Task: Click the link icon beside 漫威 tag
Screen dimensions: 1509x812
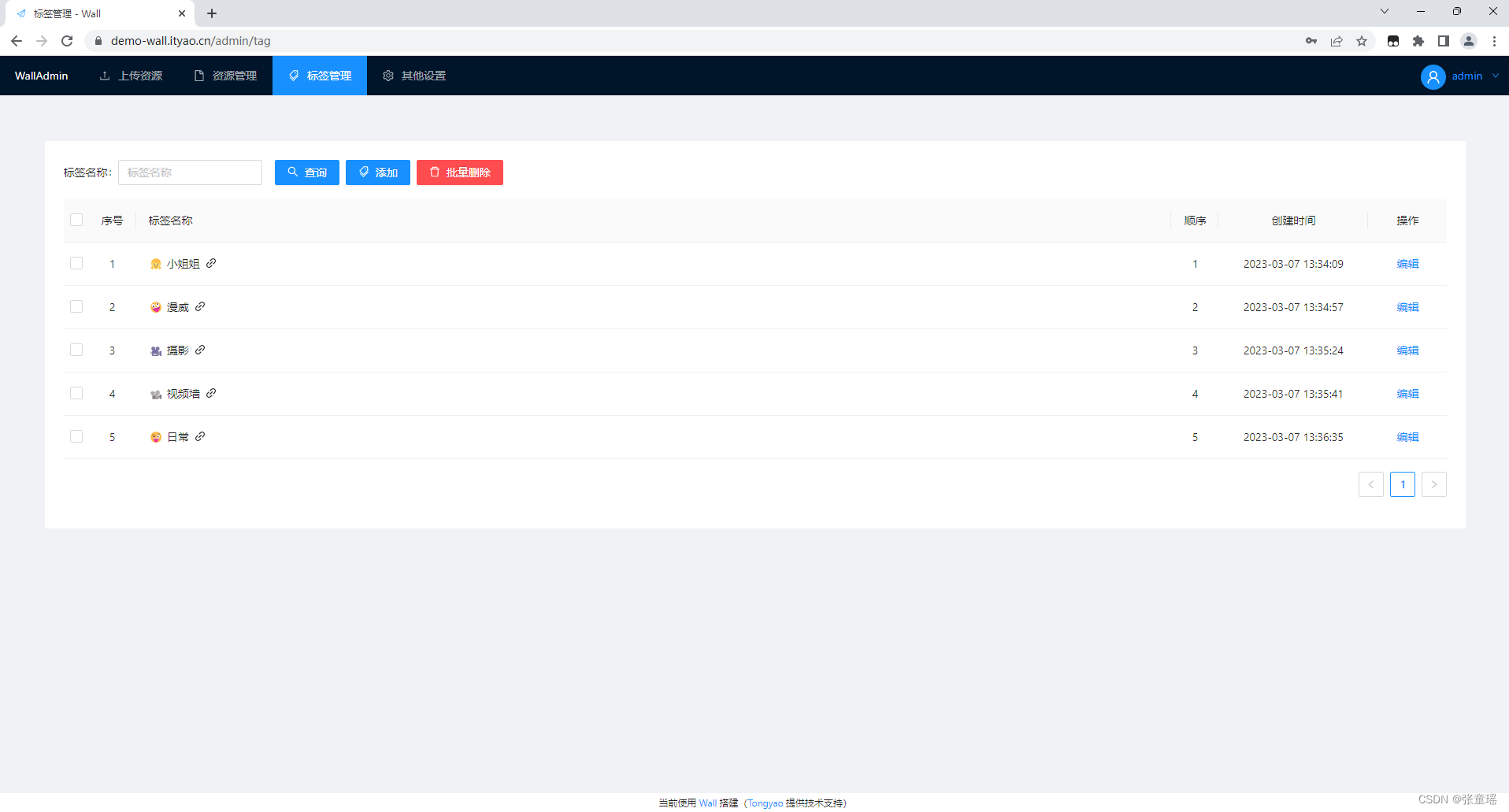Action: tap(200, 306)
